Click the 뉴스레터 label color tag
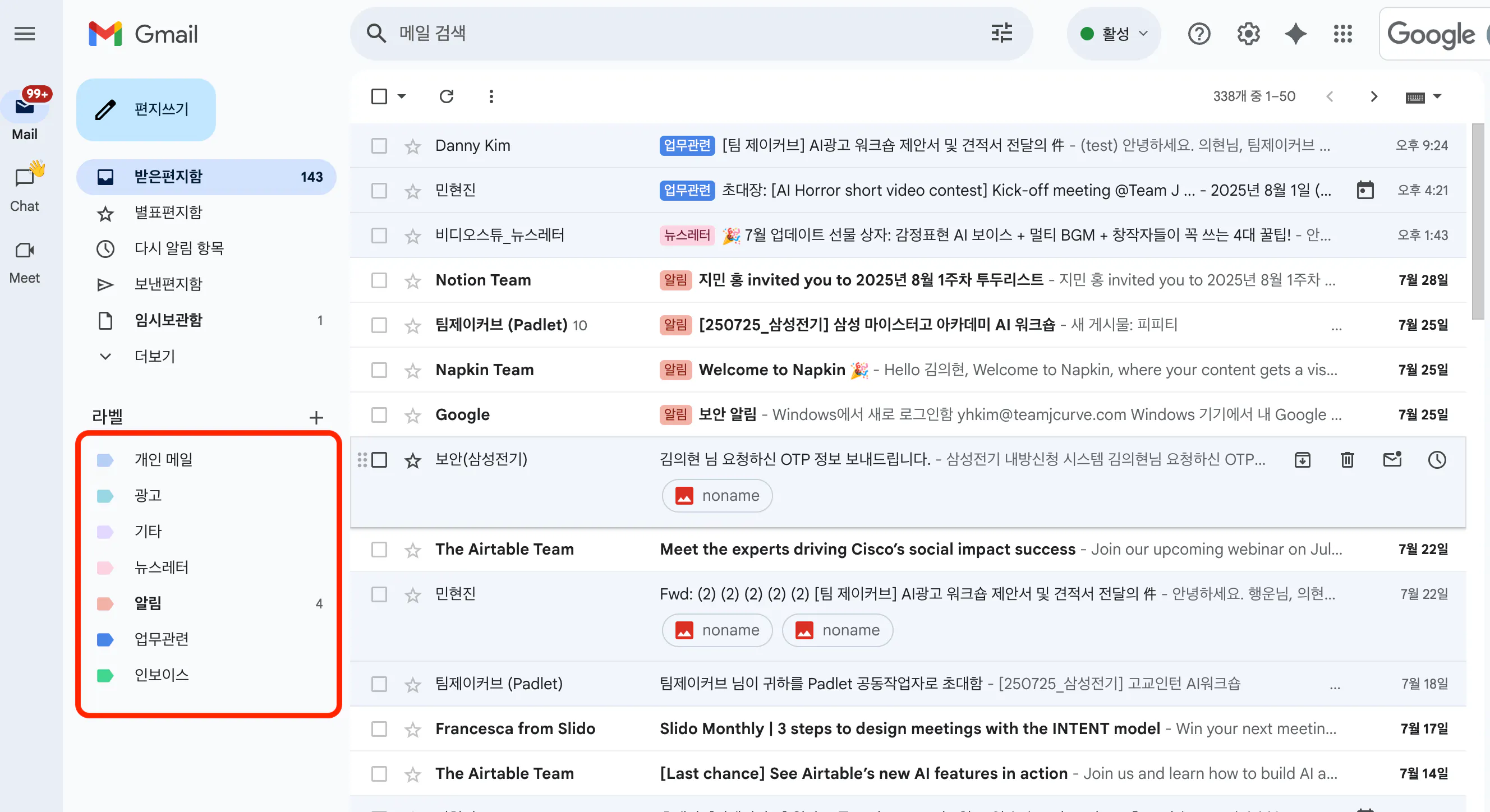The height and width of the screenshot is (812, 1490). pyautogui.click(x=105, y=568)
